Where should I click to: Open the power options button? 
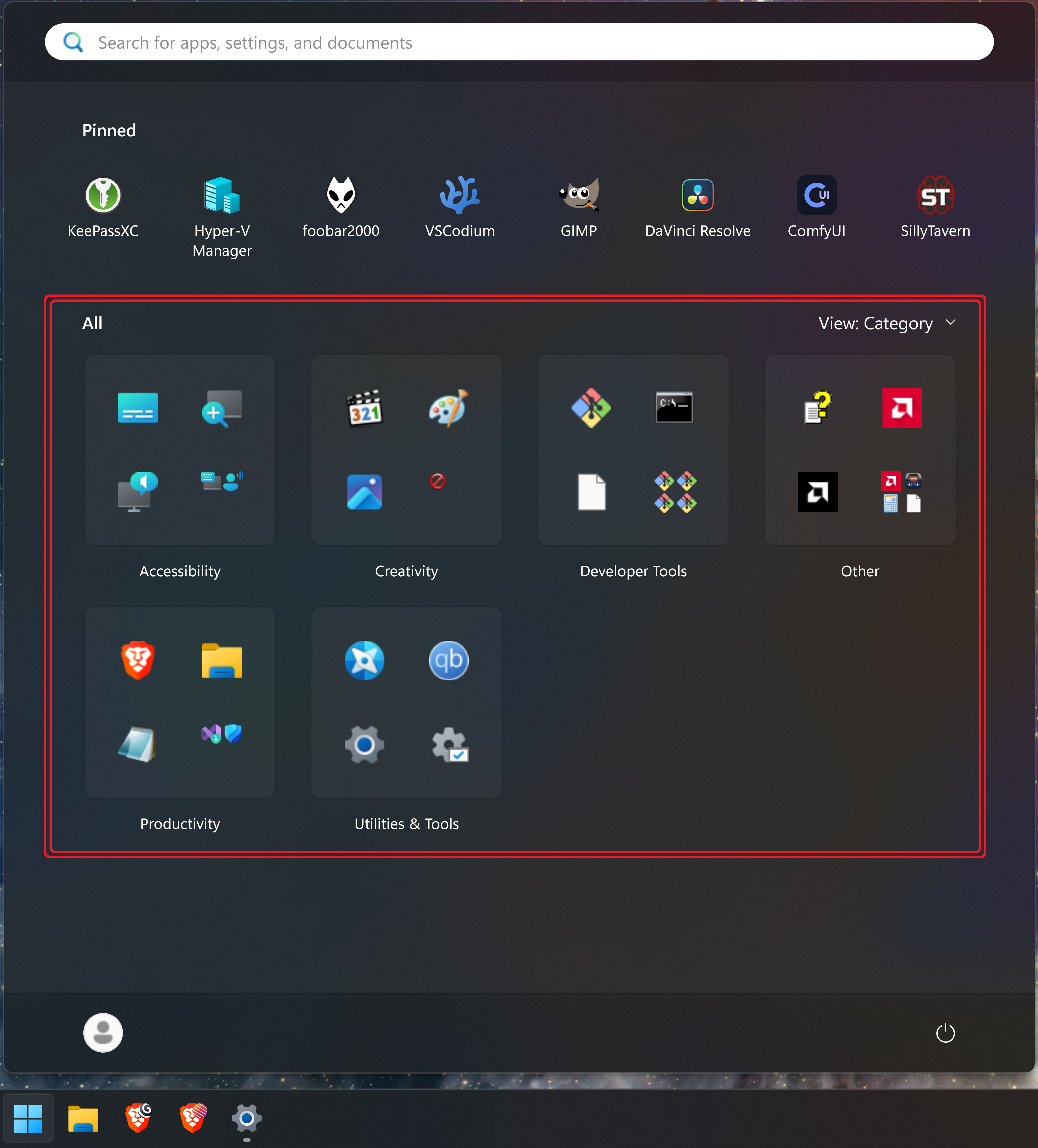coord(946,1033)
